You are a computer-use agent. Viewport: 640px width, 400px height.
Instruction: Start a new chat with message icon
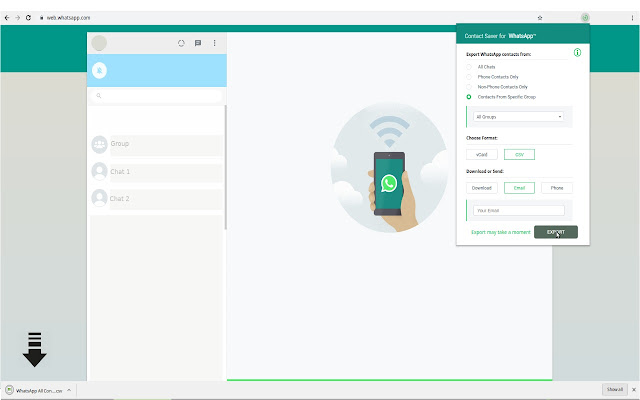[x=198, y=43]
